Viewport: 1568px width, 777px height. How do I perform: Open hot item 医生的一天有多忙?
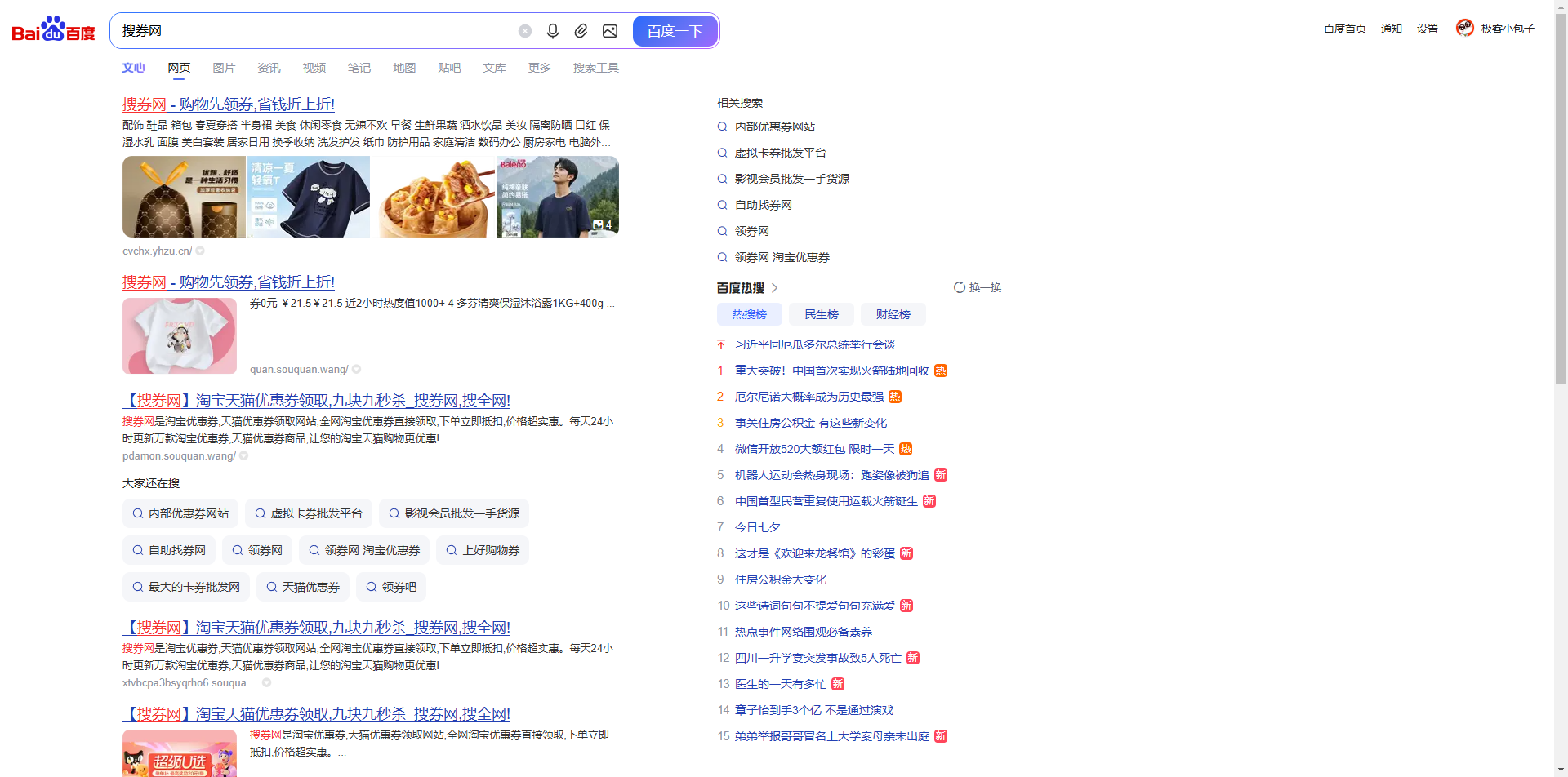click(x=781, y=684)
